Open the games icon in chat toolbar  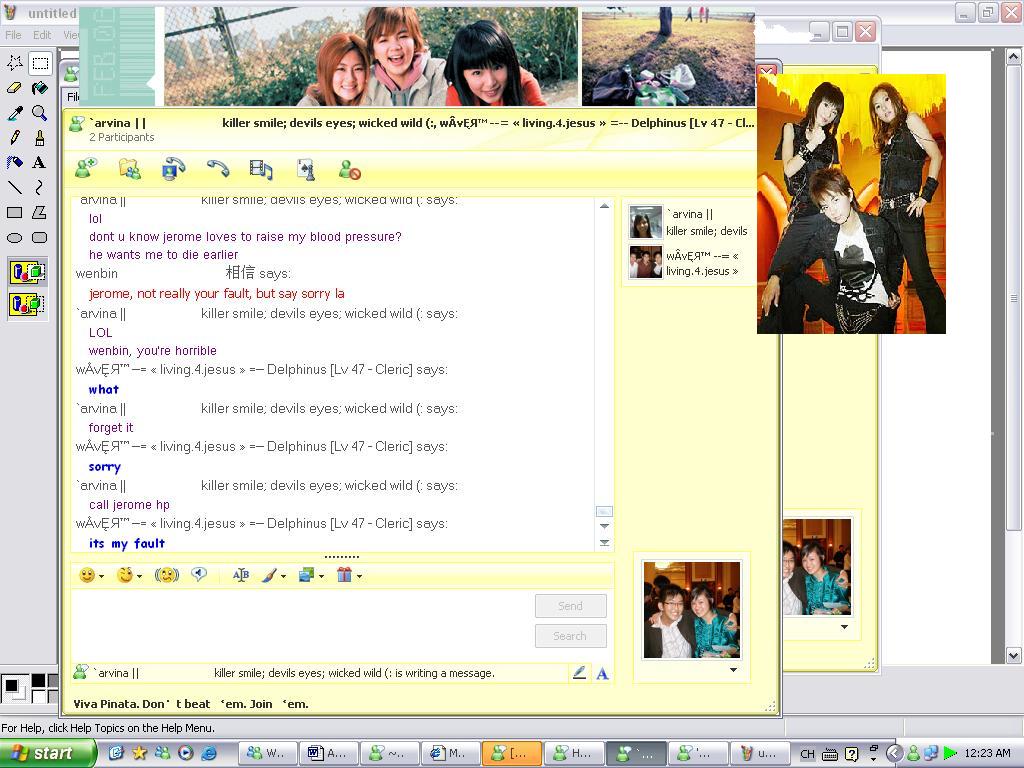(306, 169)
